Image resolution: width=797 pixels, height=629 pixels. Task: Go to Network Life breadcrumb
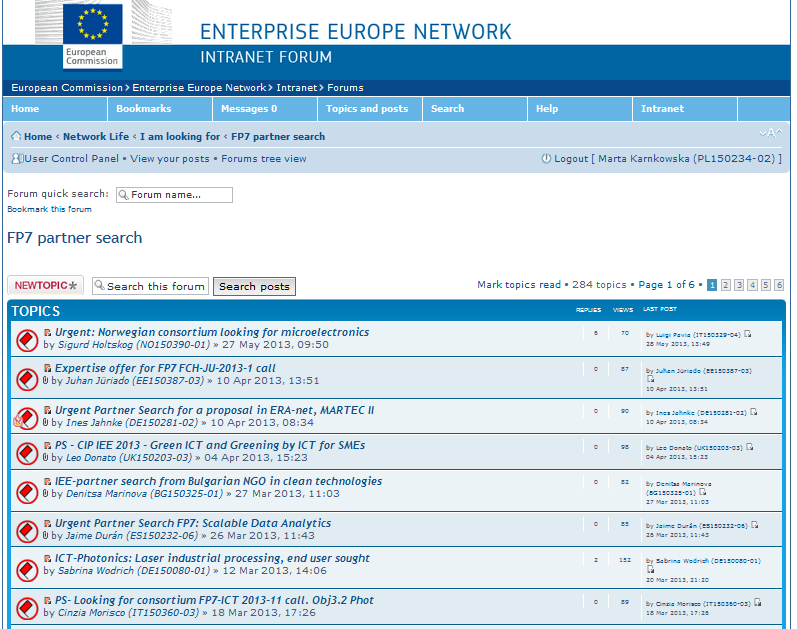click(x=96, y=136)
